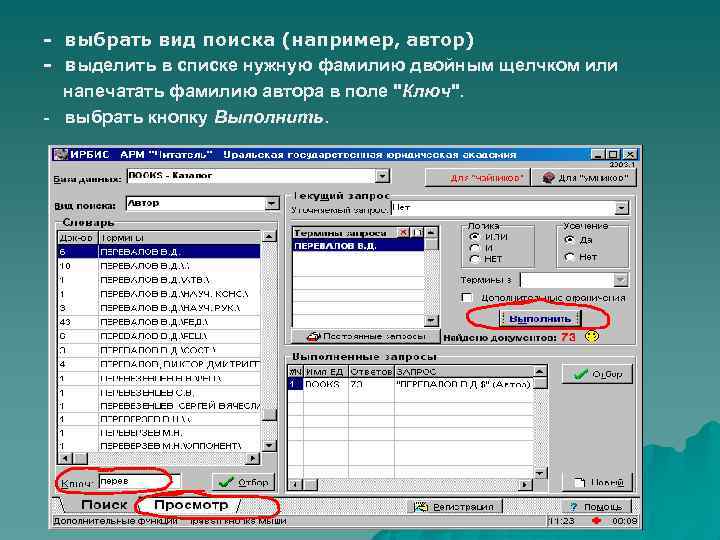This screenshot has width=720, height=540.
Task: Click the red cross icon in status bar
Action: pyautogui.click(x=596, y=521)
